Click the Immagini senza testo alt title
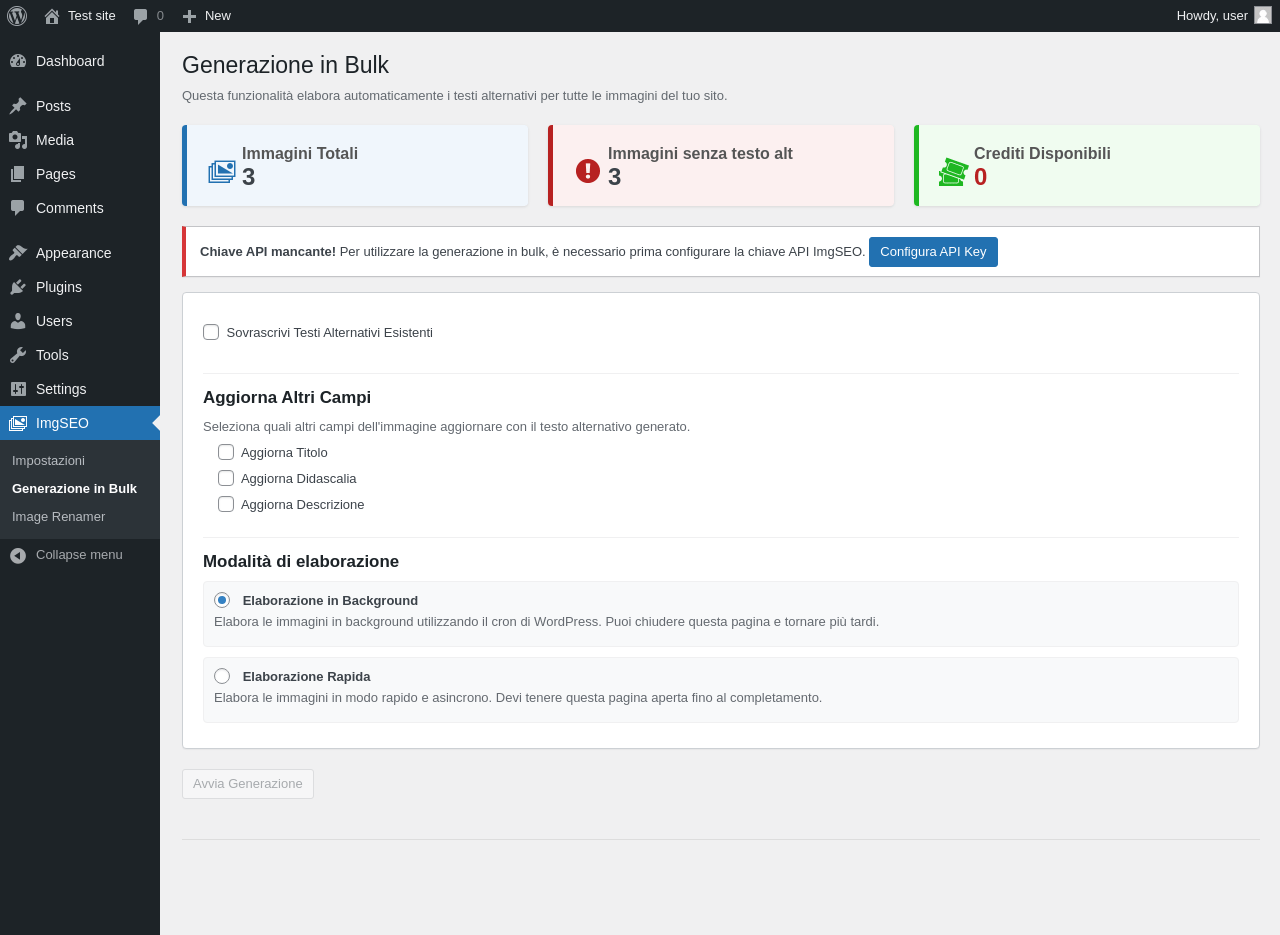Image resolution: width=1280 pixels, height=935 pixels. click(x=700, y=154)
